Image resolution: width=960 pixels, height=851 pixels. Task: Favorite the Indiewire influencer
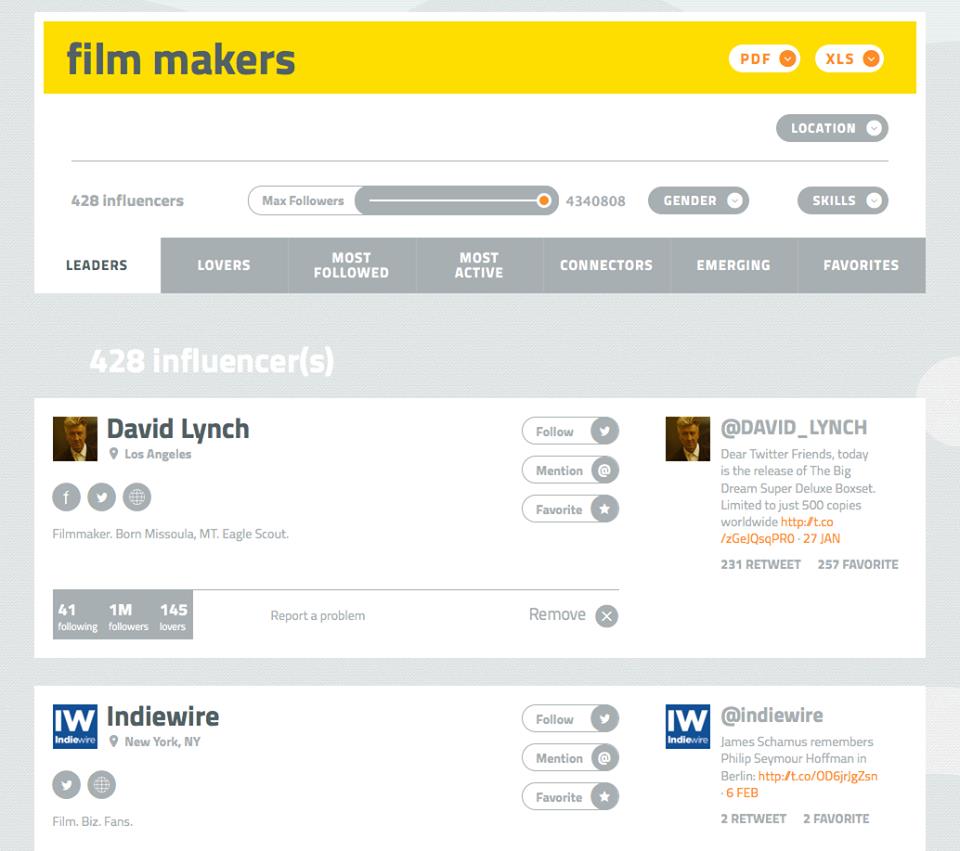click(570, 797)
